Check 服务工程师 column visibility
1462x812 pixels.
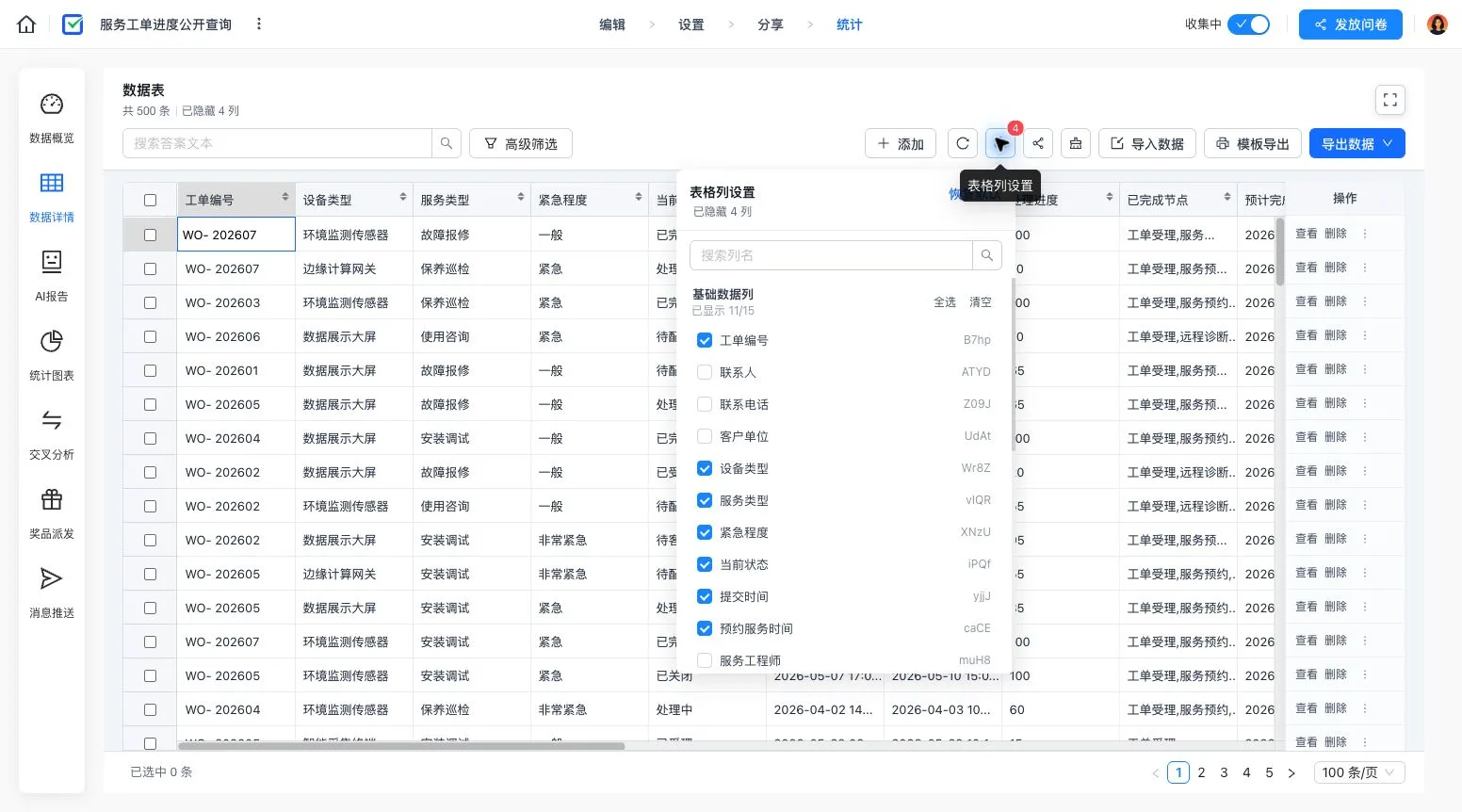705,660
